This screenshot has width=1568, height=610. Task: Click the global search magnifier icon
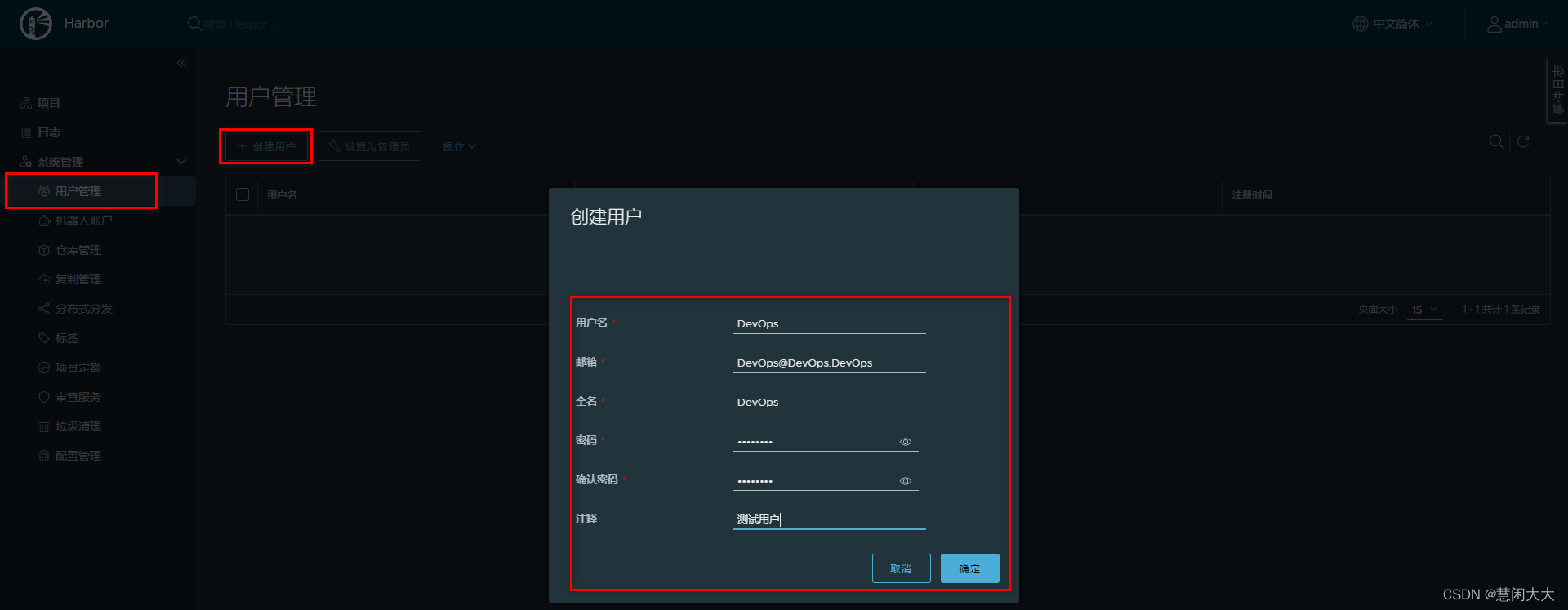[x=194, y=24]
